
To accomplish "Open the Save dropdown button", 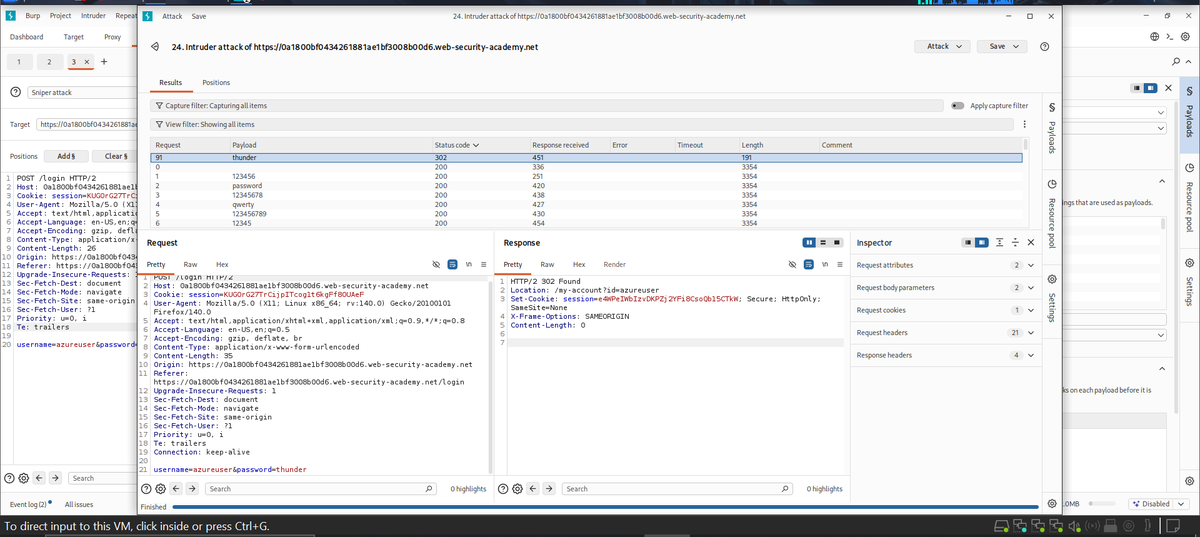I will pyautogui.click(x=1003, y=47).
